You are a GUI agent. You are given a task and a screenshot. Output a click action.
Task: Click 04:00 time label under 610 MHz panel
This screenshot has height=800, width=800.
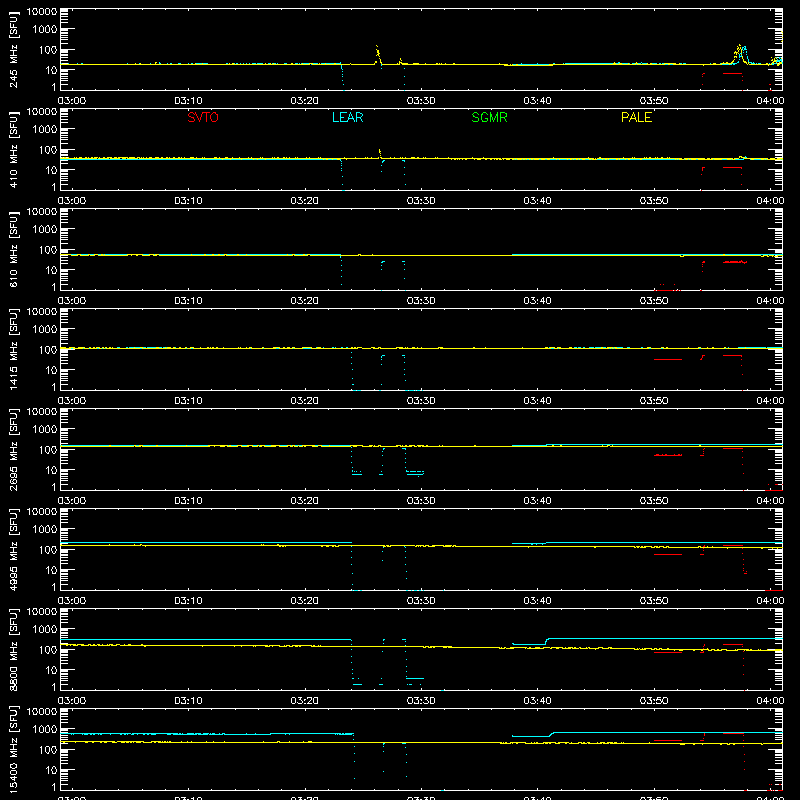click(770, 301)
